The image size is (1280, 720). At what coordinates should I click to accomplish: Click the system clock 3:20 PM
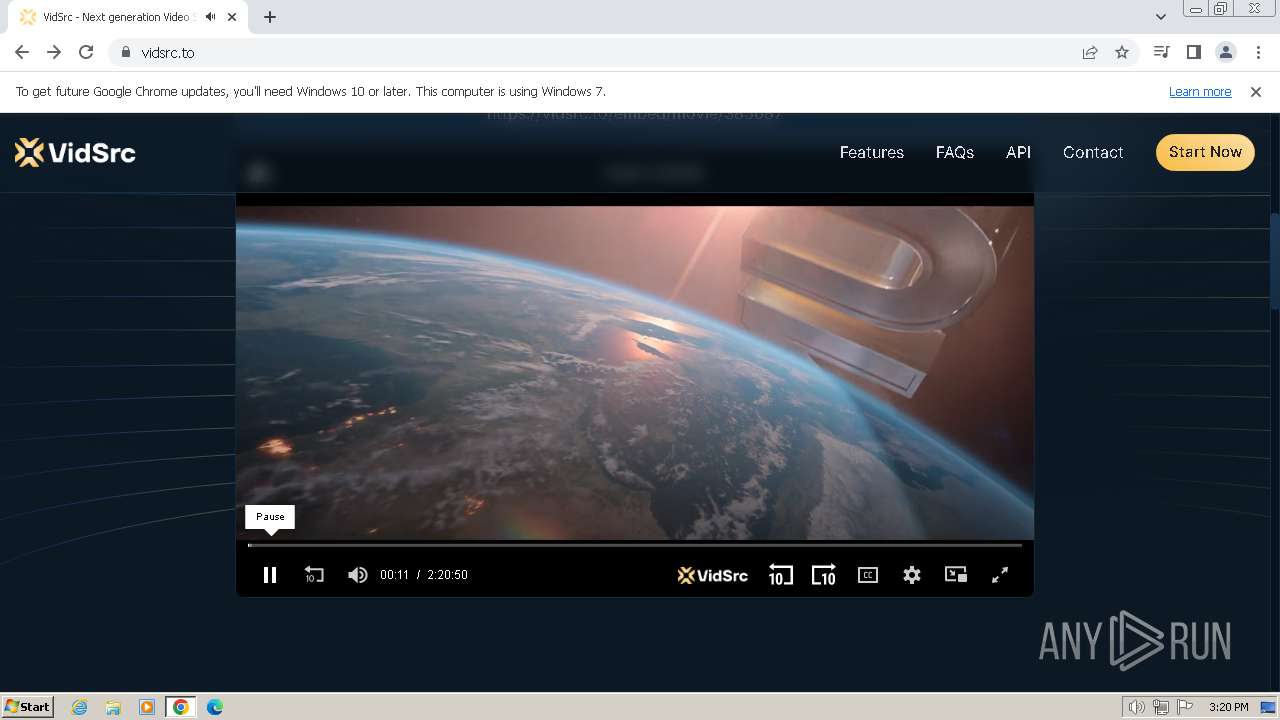tap(1228, 707)
